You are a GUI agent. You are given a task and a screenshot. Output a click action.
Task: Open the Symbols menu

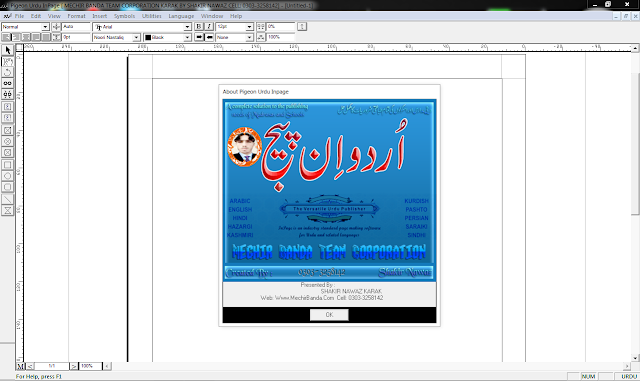click(x=124, y=16)
